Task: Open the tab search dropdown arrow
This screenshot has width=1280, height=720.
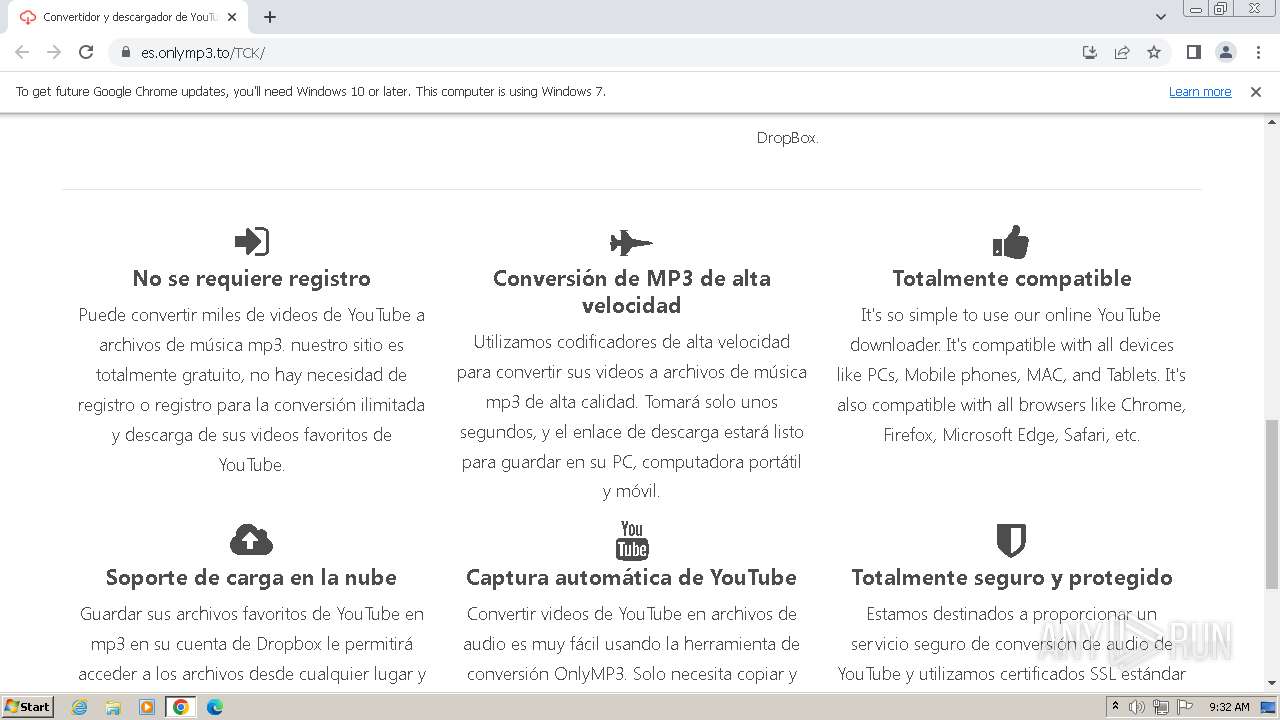Action: coord(1160,17)
